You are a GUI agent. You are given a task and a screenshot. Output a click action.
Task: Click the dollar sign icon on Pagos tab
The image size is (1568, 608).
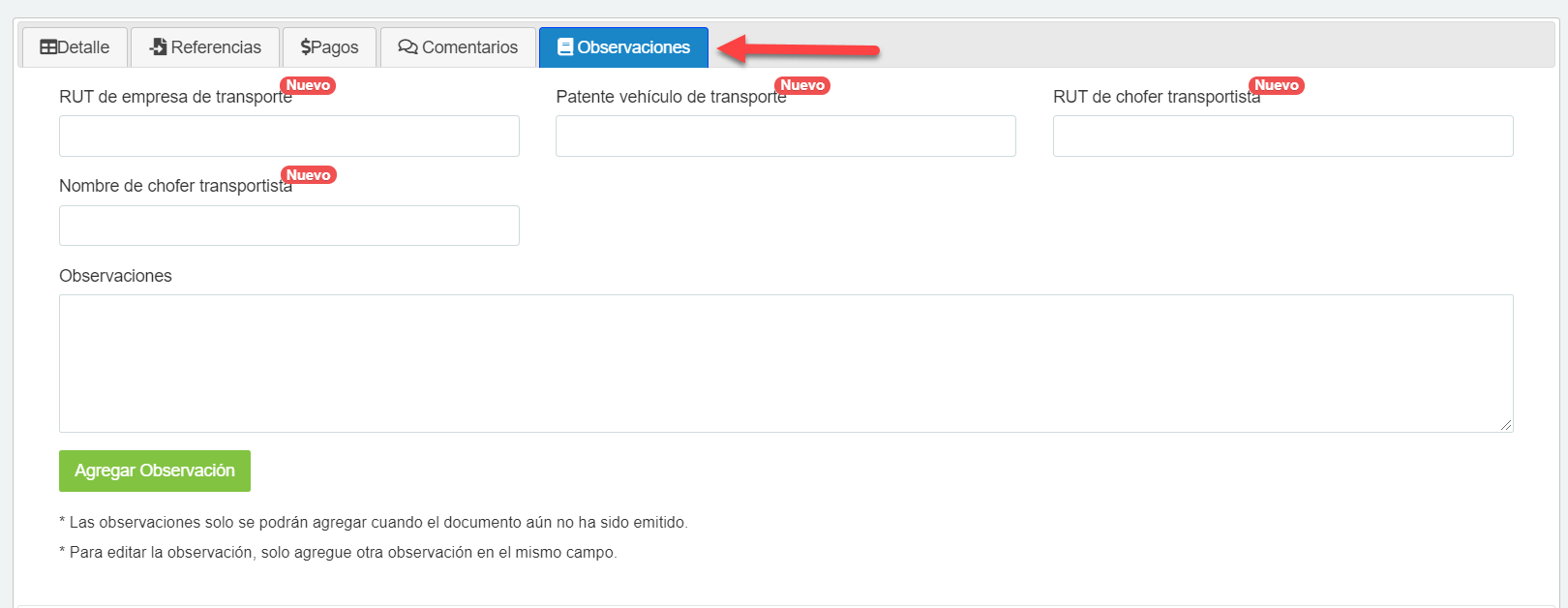[x=306, y=47]
